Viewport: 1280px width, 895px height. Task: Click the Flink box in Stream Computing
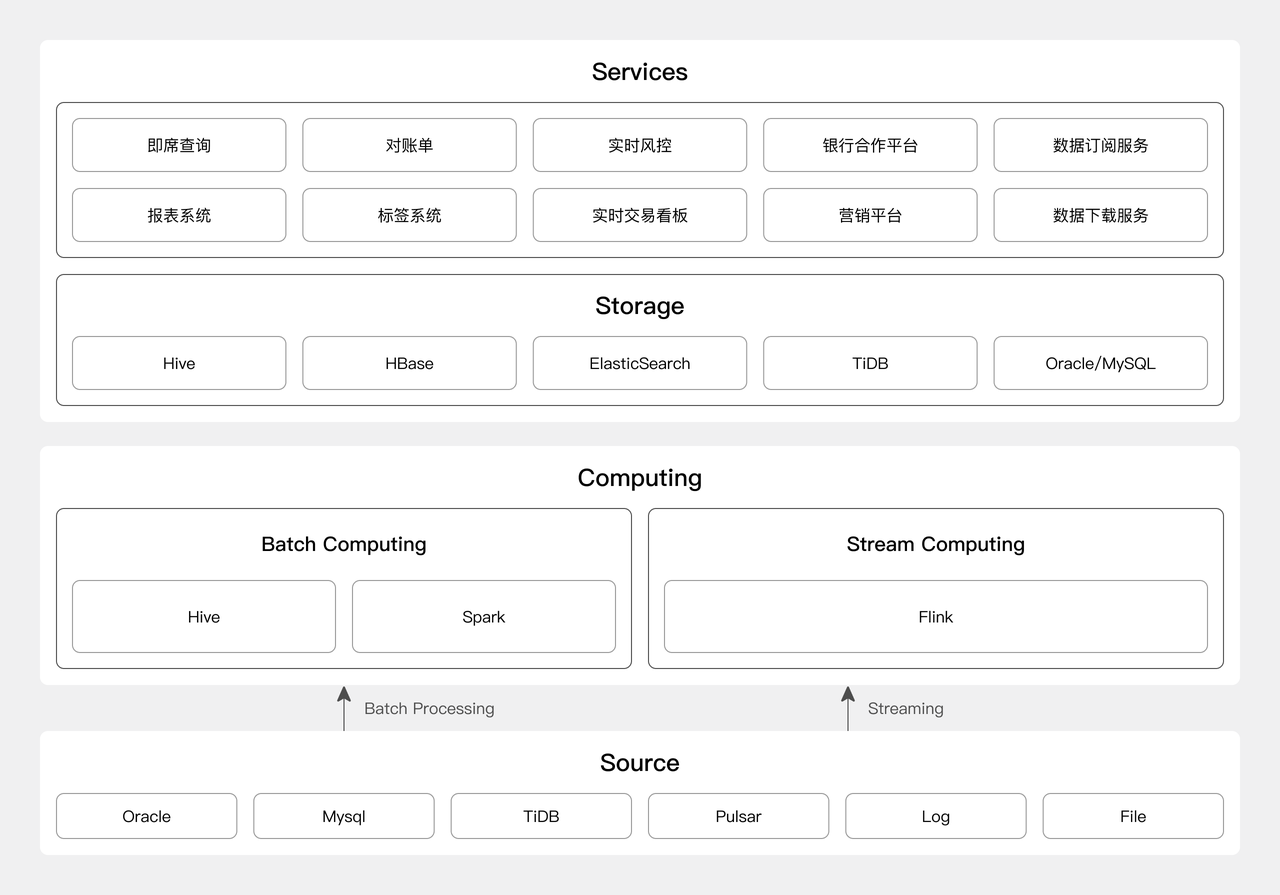point(936,617)
